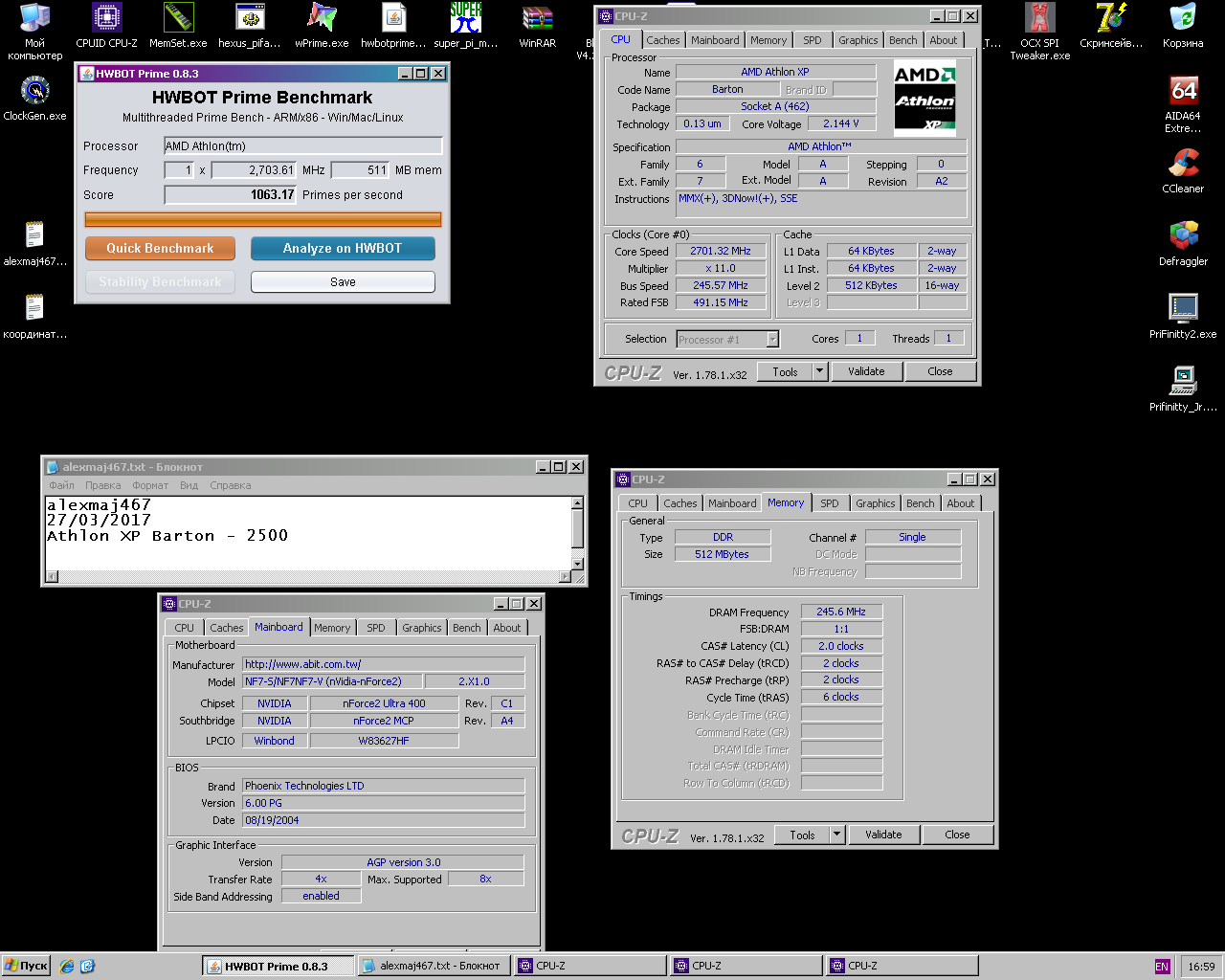Viewport: 1225px width, 980px height.
Task: Click abit.com.tw manufacturer URL text
Action: coord(302,664)
